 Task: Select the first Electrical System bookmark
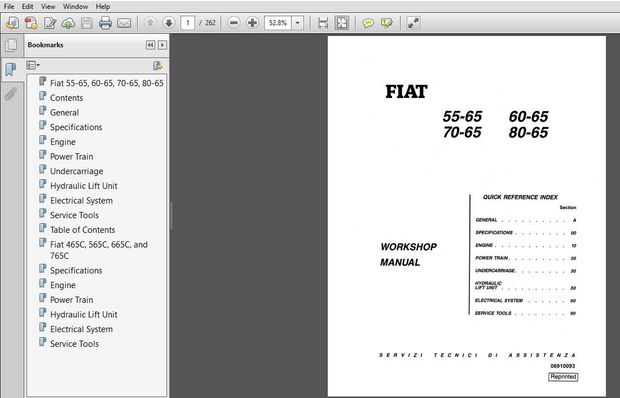[x=81, y=200]
